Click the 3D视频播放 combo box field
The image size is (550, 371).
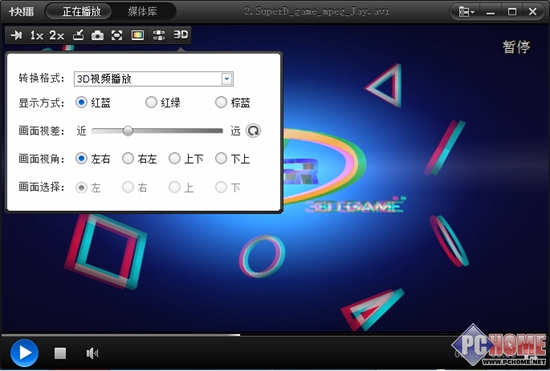pos(154,79)
